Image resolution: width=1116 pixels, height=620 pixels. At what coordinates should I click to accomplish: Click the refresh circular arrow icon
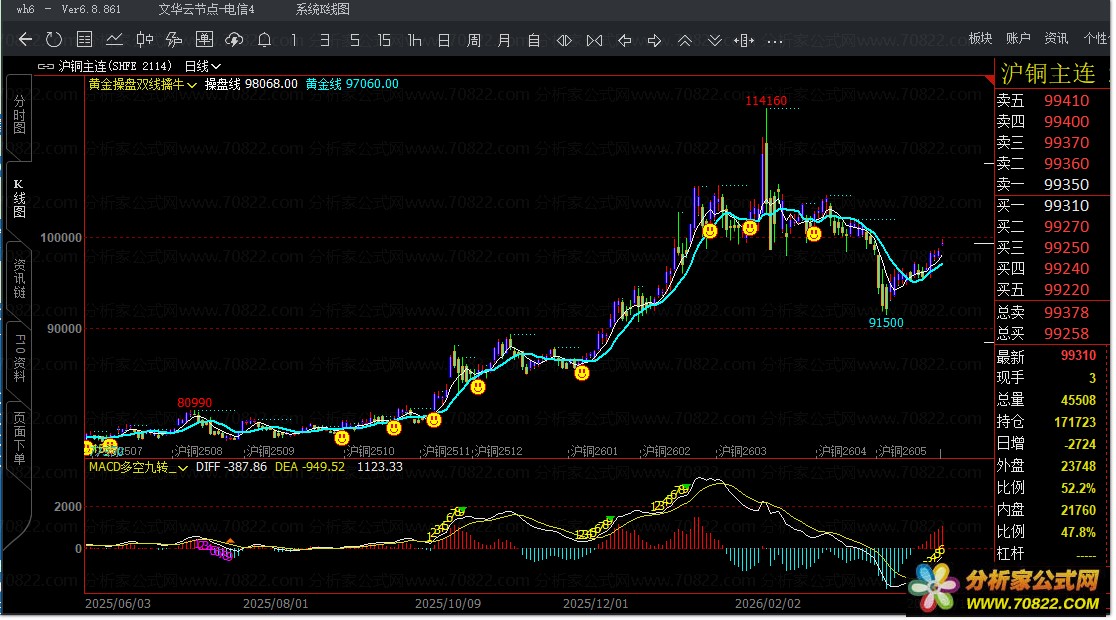pyautogui.click(x=54, y=40)
